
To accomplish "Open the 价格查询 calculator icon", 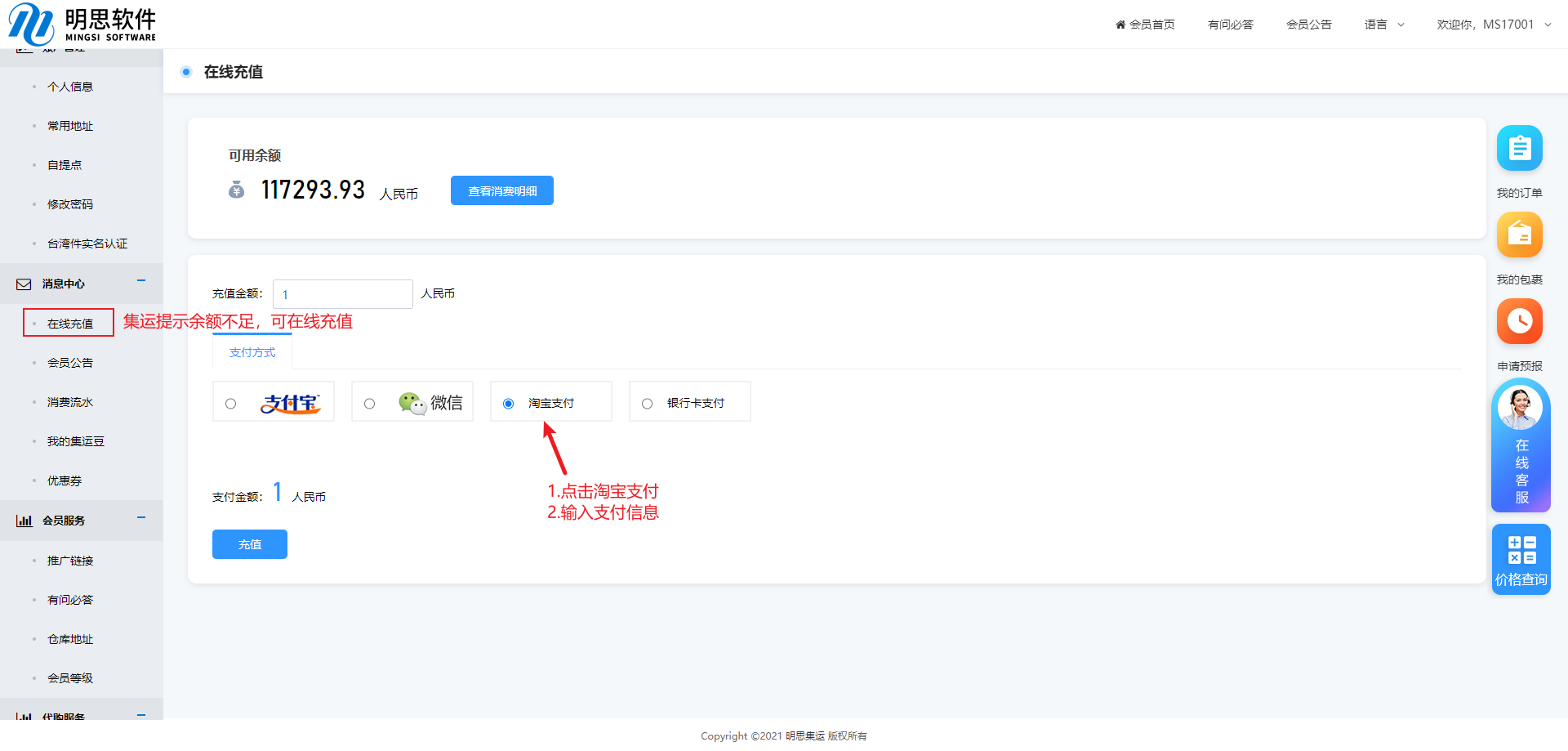I will 1521,551.
